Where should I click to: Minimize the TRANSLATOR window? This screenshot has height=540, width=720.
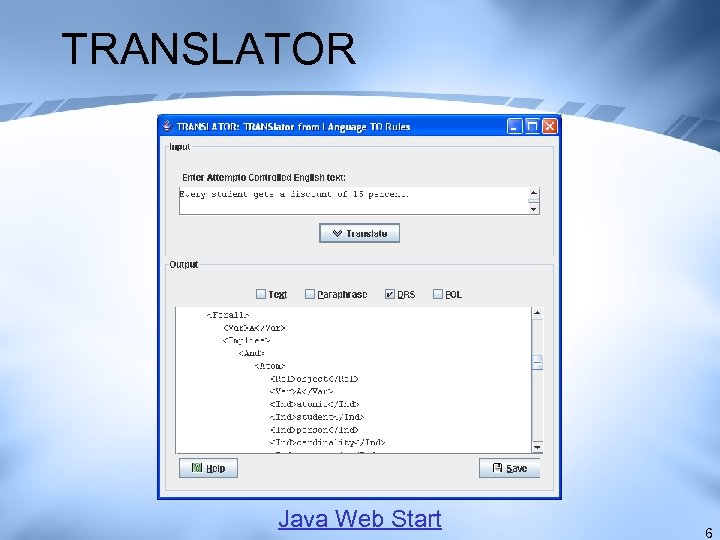click(514, 126)
